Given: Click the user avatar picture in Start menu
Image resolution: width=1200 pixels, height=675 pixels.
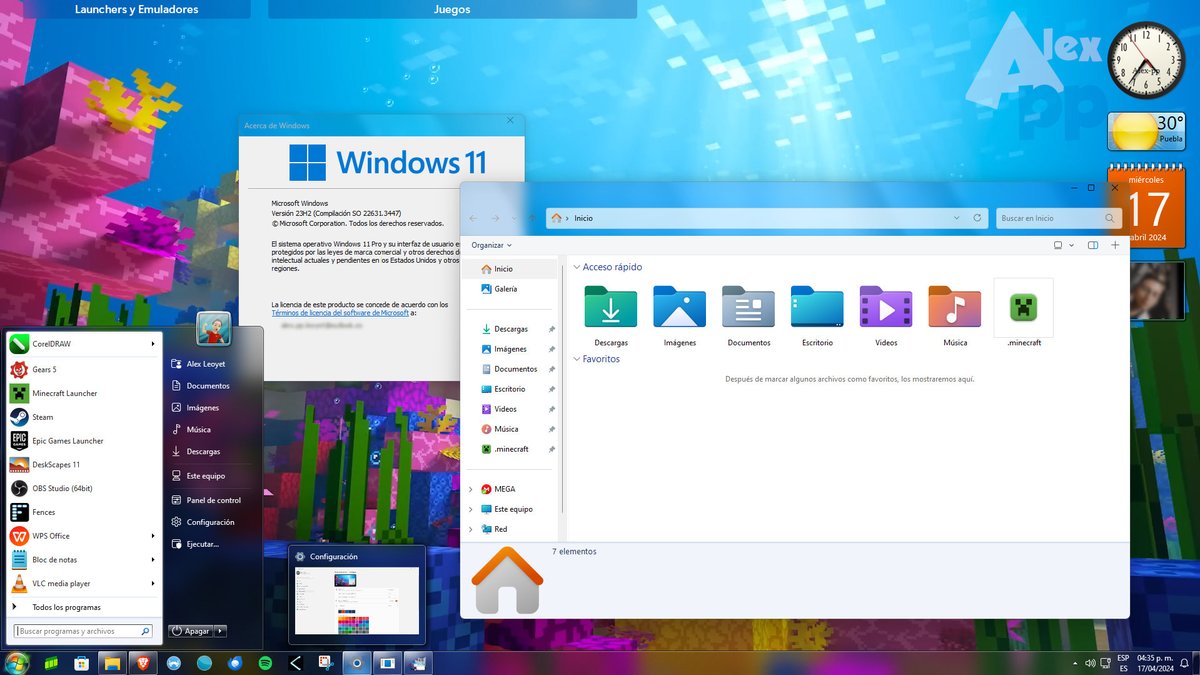Looking at the screenshot, I should 213,329.
